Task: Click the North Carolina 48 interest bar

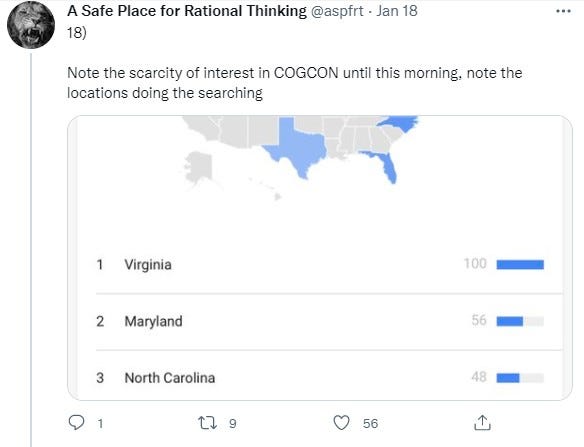Action: [x=520, y=378]
